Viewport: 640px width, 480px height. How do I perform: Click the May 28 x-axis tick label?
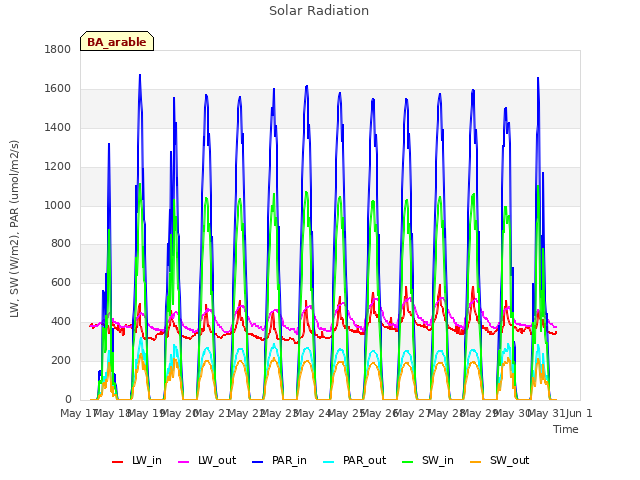[x=446, y=413]
